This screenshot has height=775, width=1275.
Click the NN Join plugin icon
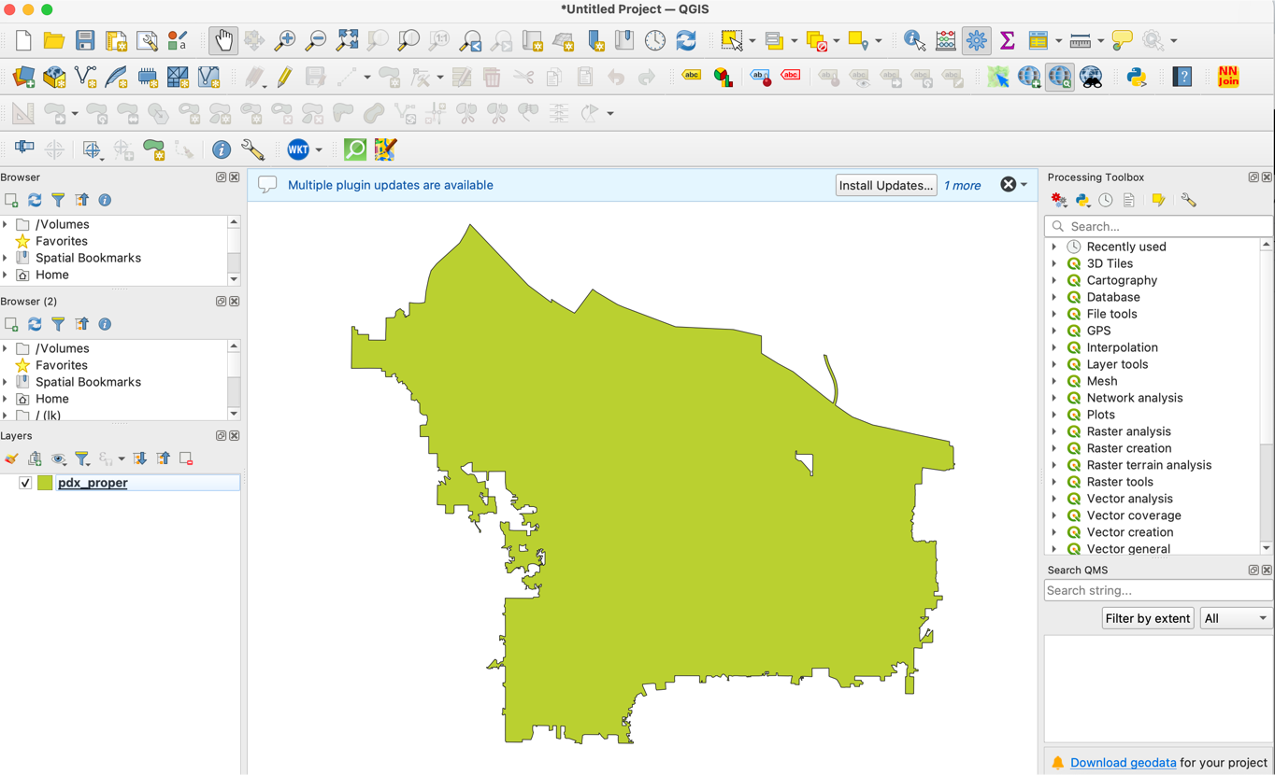click(1228, 77)
